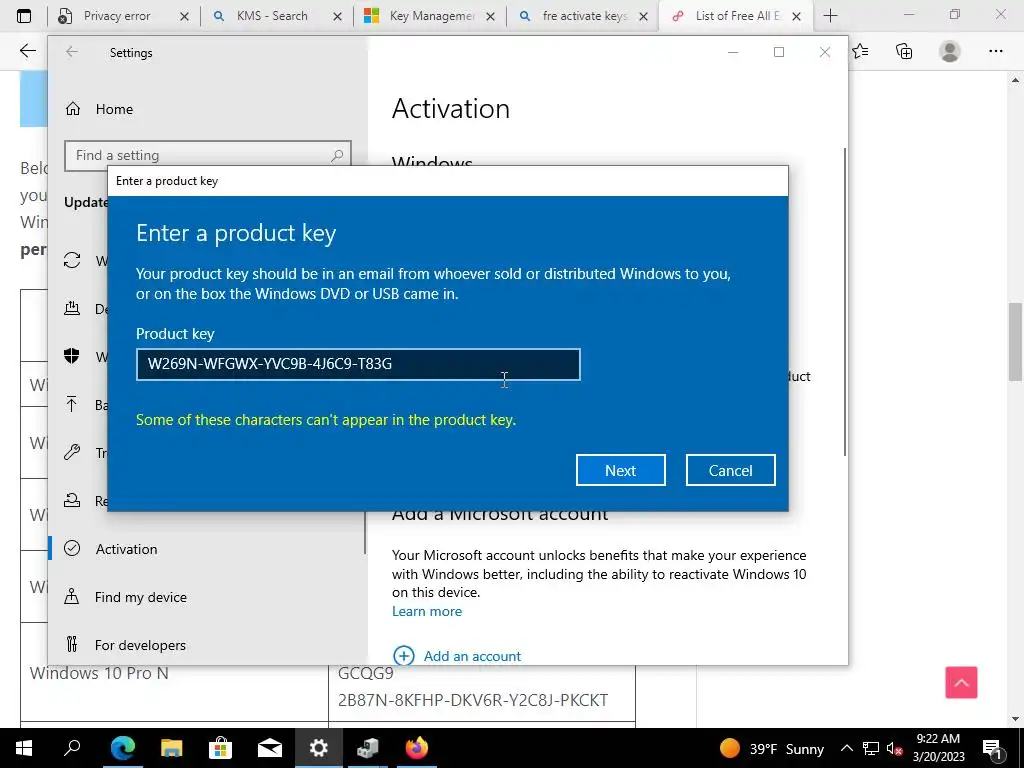Open the taskbar clock showing 9:22 AM
The image size is (1024, 768).
click(938, 748)
